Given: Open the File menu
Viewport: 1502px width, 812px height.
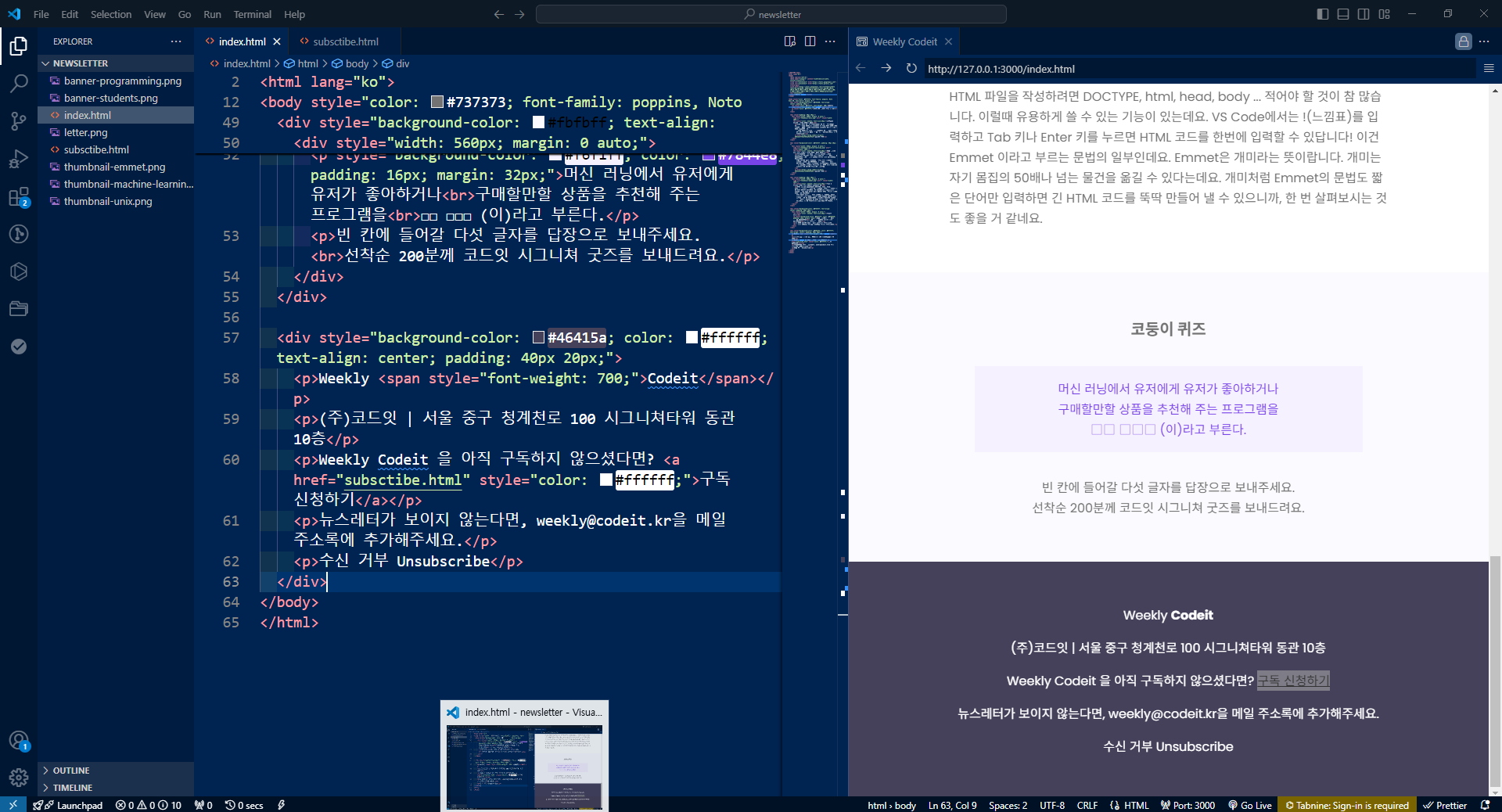Looking at the screenshot, I should coord(41,14).
